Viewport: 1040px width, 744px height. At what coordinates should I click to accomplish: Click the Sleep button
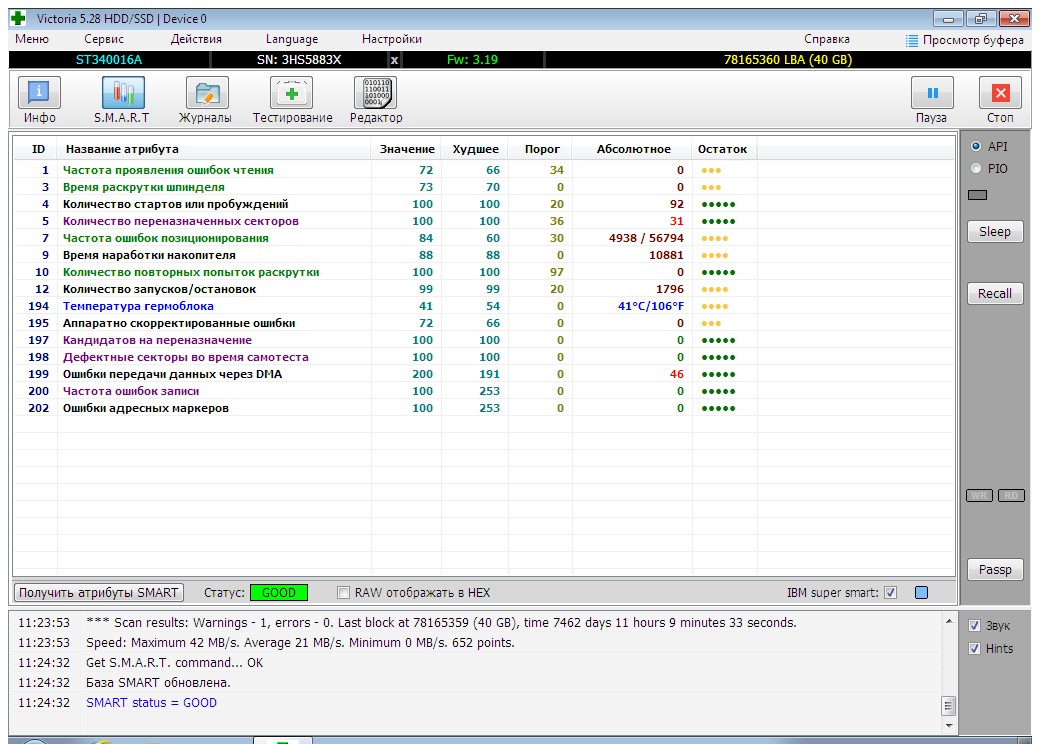(995, 231)
